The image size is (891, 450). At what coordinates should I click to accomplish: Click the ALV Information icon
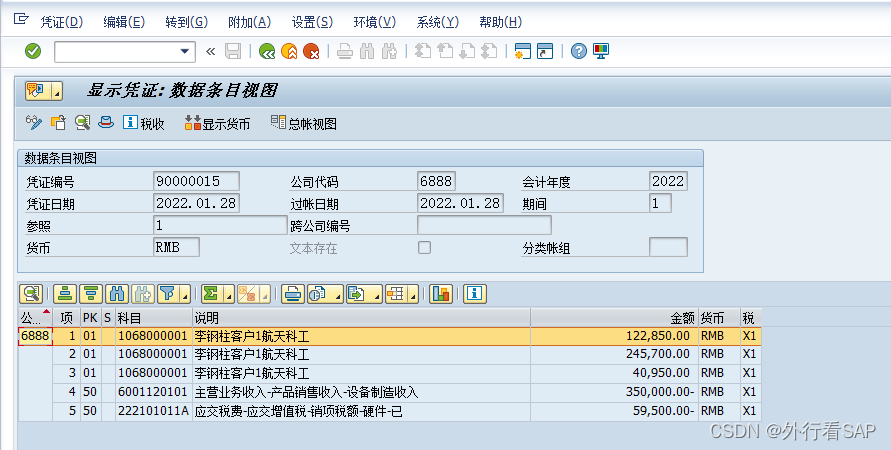(x=475, y=294)
